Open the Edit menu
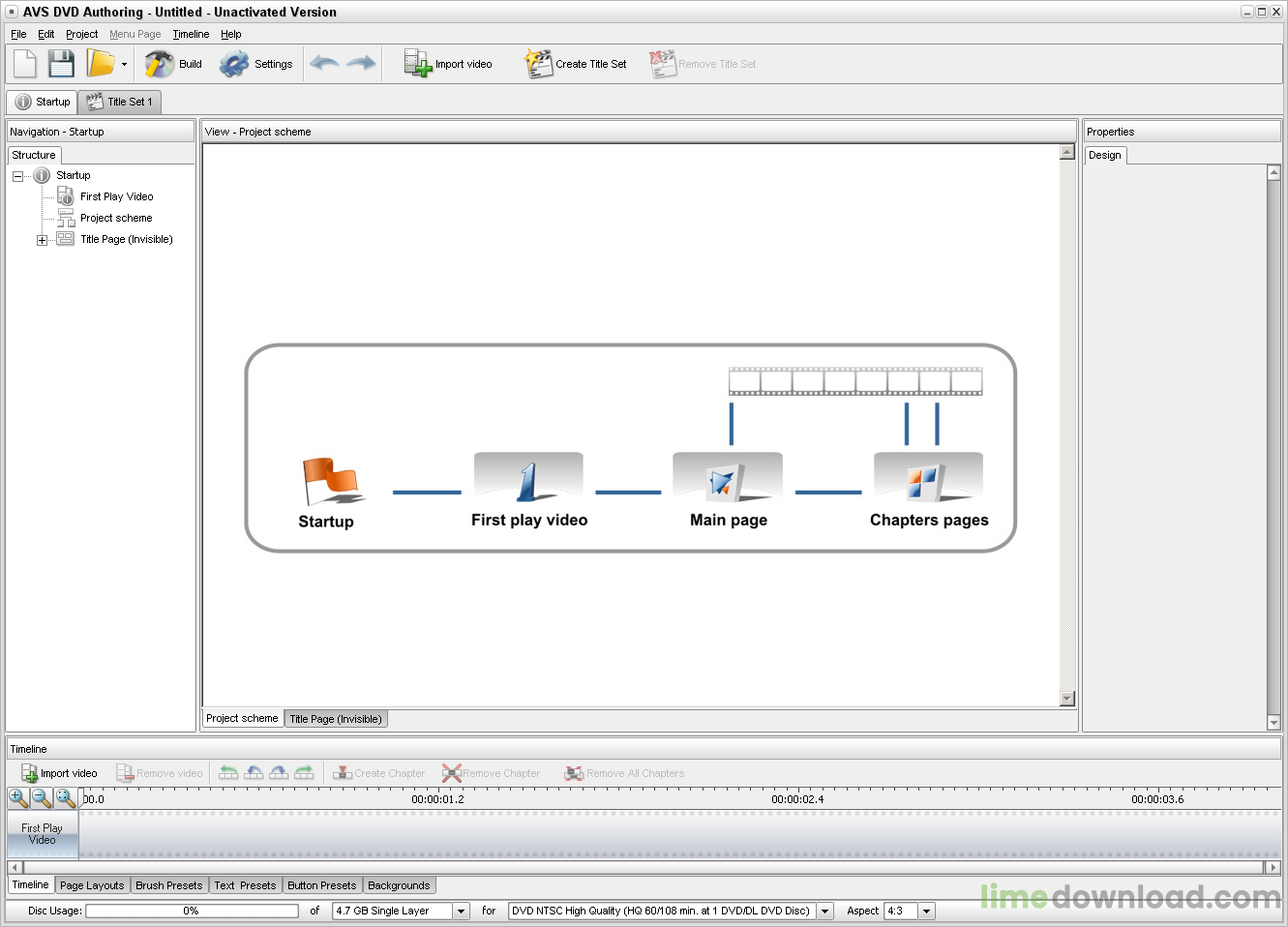Screen dimensions: 1288x927 [46, 34]
